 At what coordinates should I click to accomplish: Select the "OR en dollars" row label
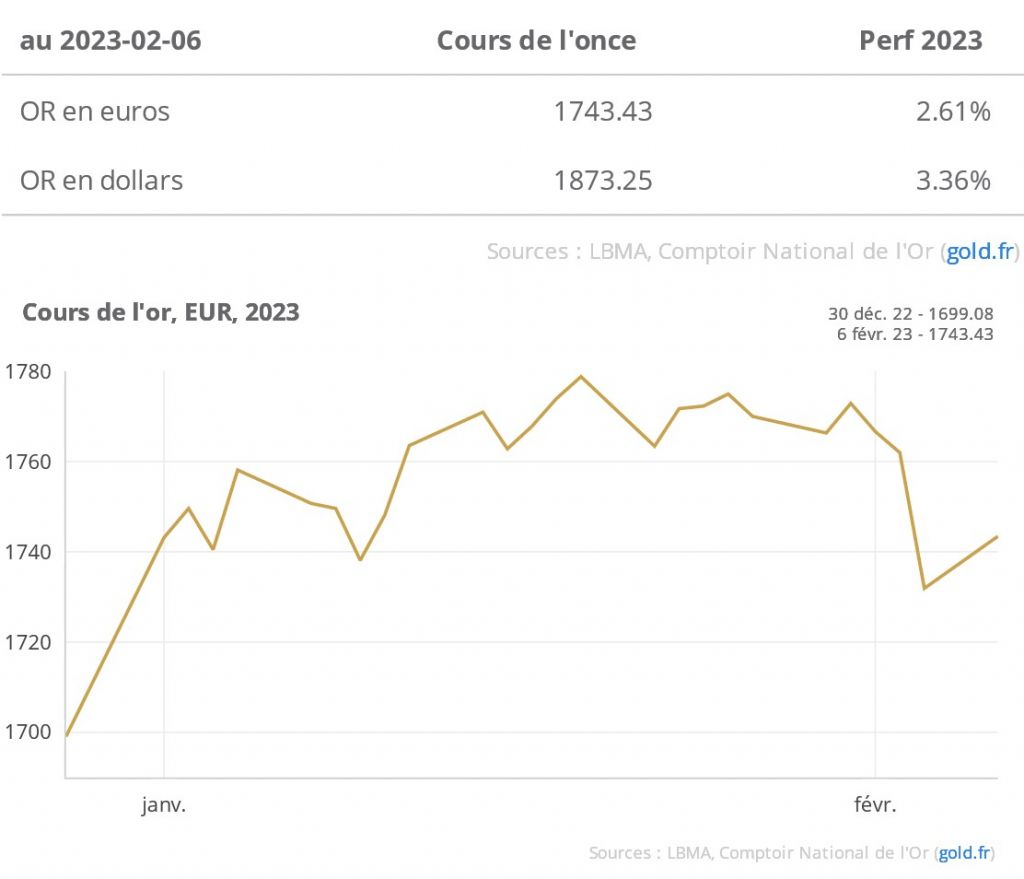pos(101,181)
